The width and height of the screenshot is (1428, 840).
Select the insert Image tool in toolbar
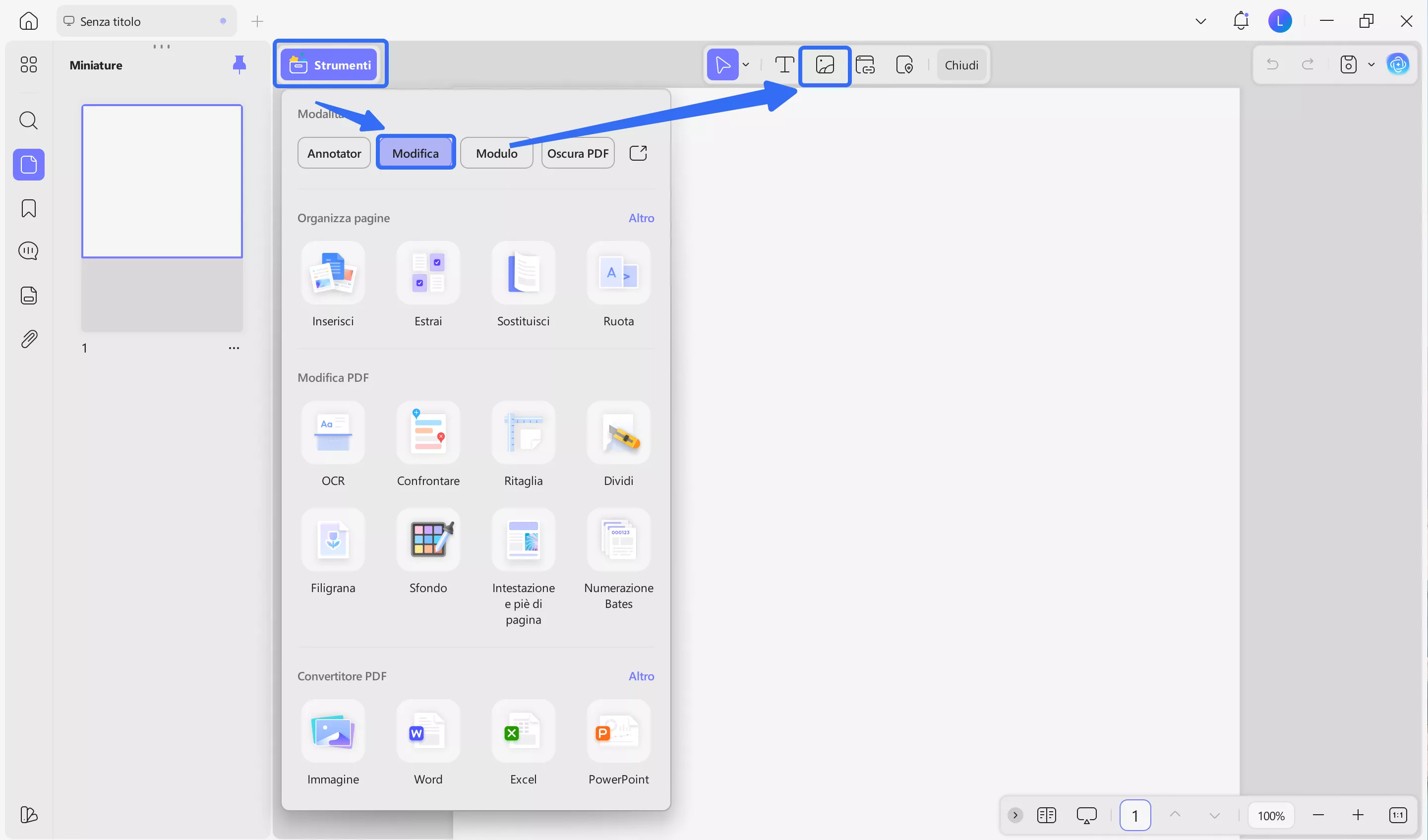[x=825, y=64]
